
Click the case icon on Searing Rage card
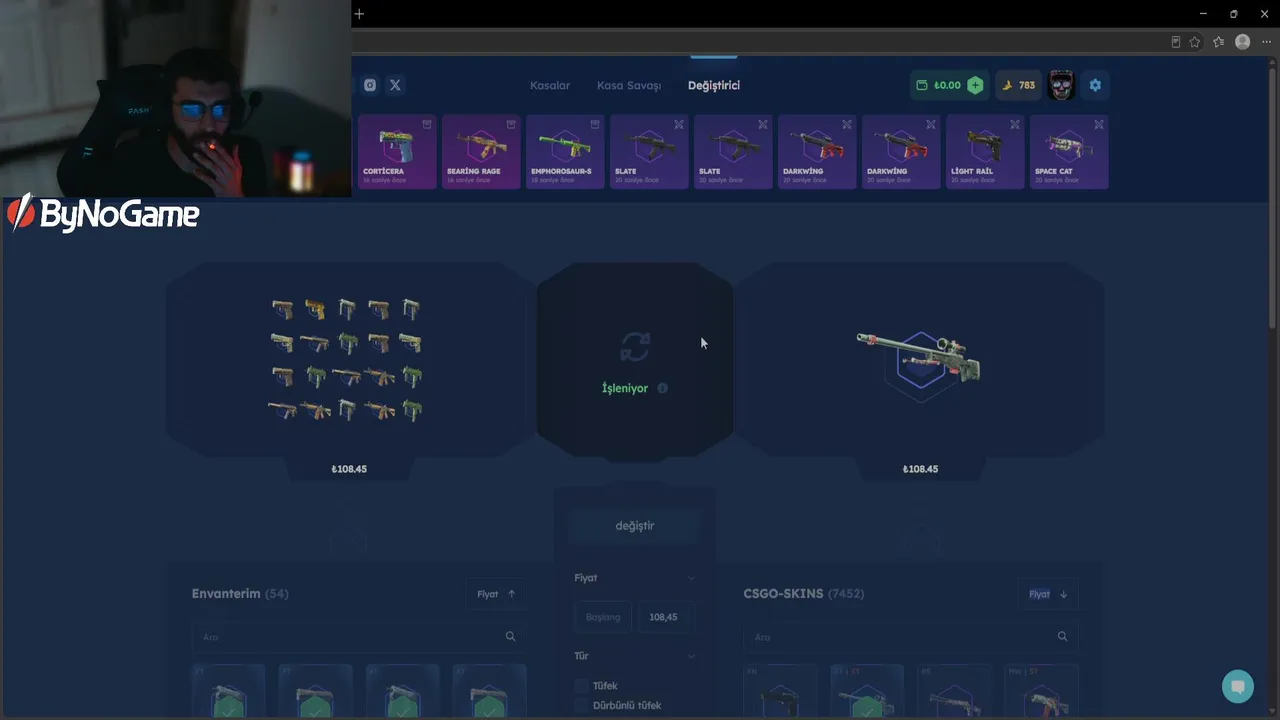click(511, 125)
